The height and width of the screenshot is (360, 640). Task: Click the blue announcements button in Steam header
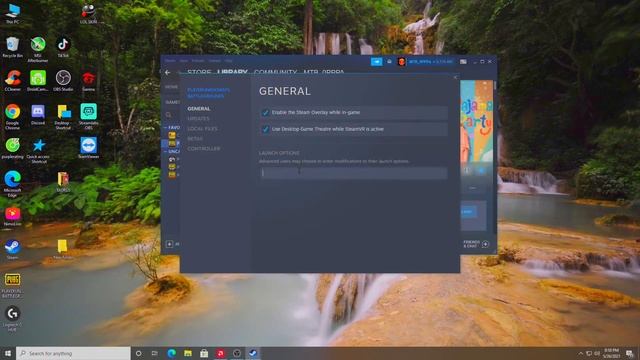coord(376,62)
